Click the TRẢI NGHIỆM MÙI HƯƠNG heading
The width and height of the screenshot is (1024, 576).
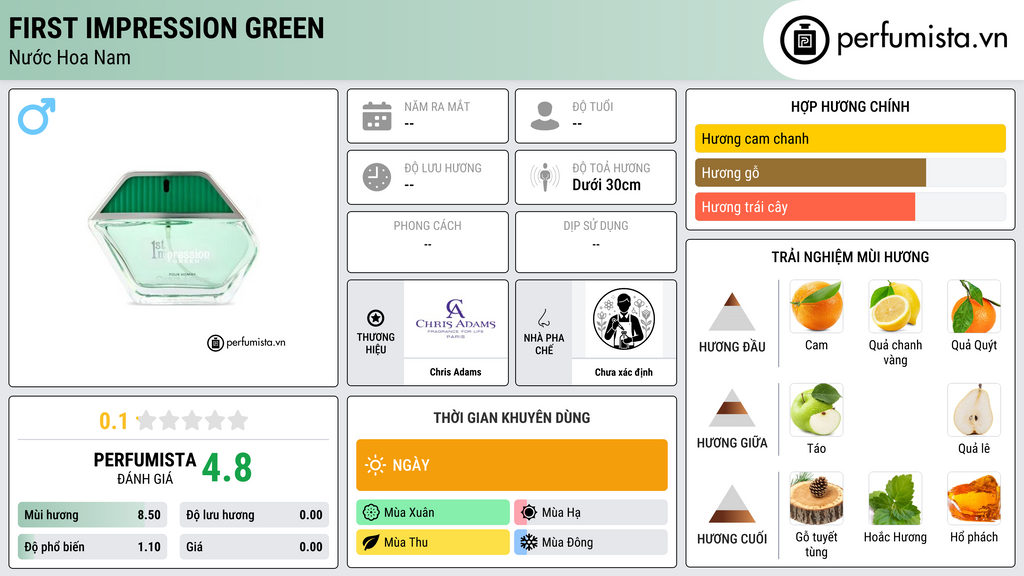[850, 257]
